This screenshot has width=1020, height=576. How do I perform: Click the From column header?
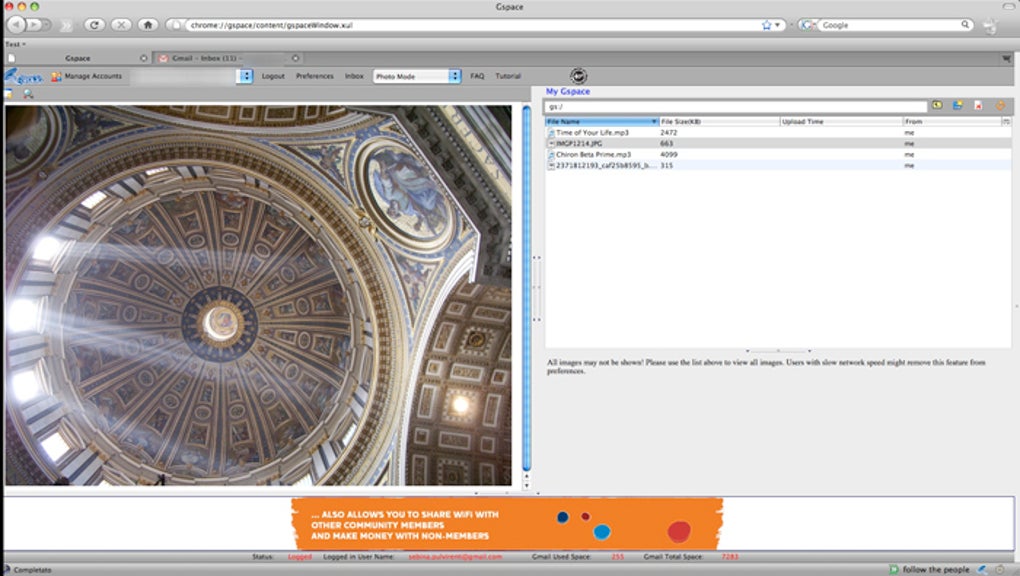coord(952,122)
